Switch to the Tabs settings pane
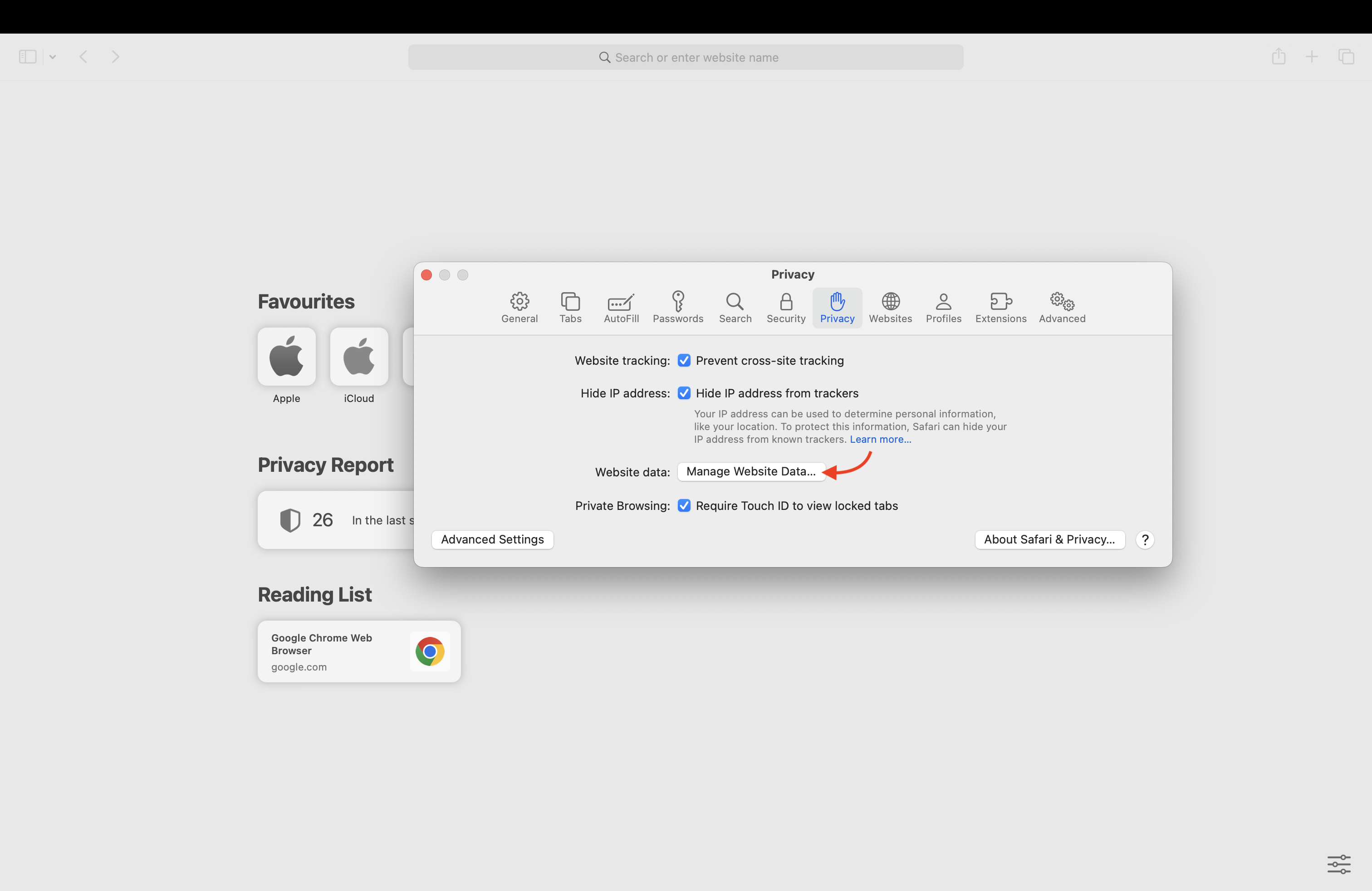Screen dimensions: 1372x891 pyautogui.click(x=570, y=307)
